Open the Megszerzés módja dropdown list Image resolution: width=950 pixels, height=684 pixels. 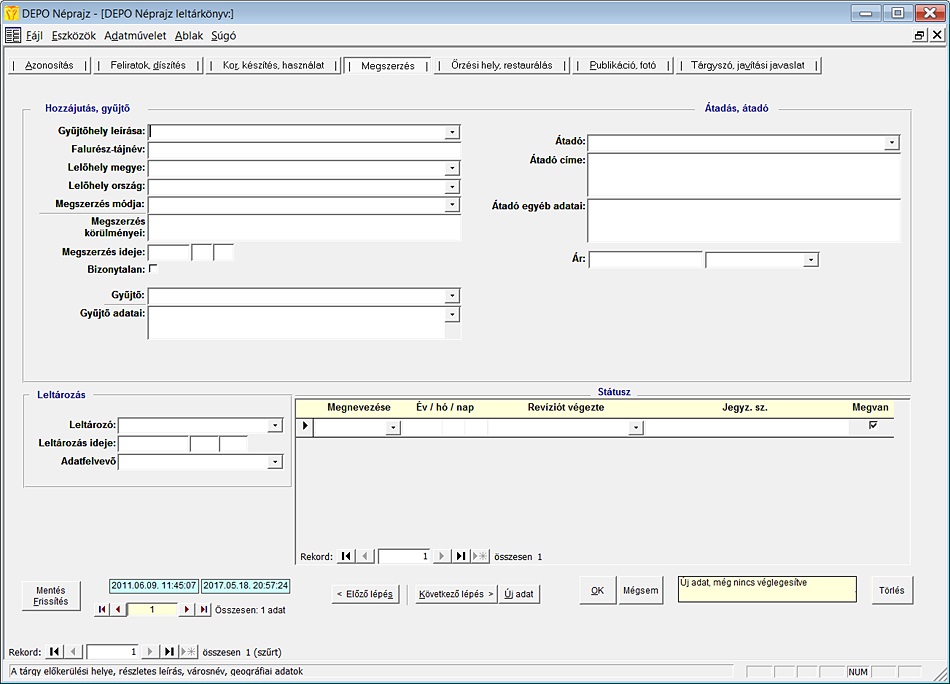[452, 204]
